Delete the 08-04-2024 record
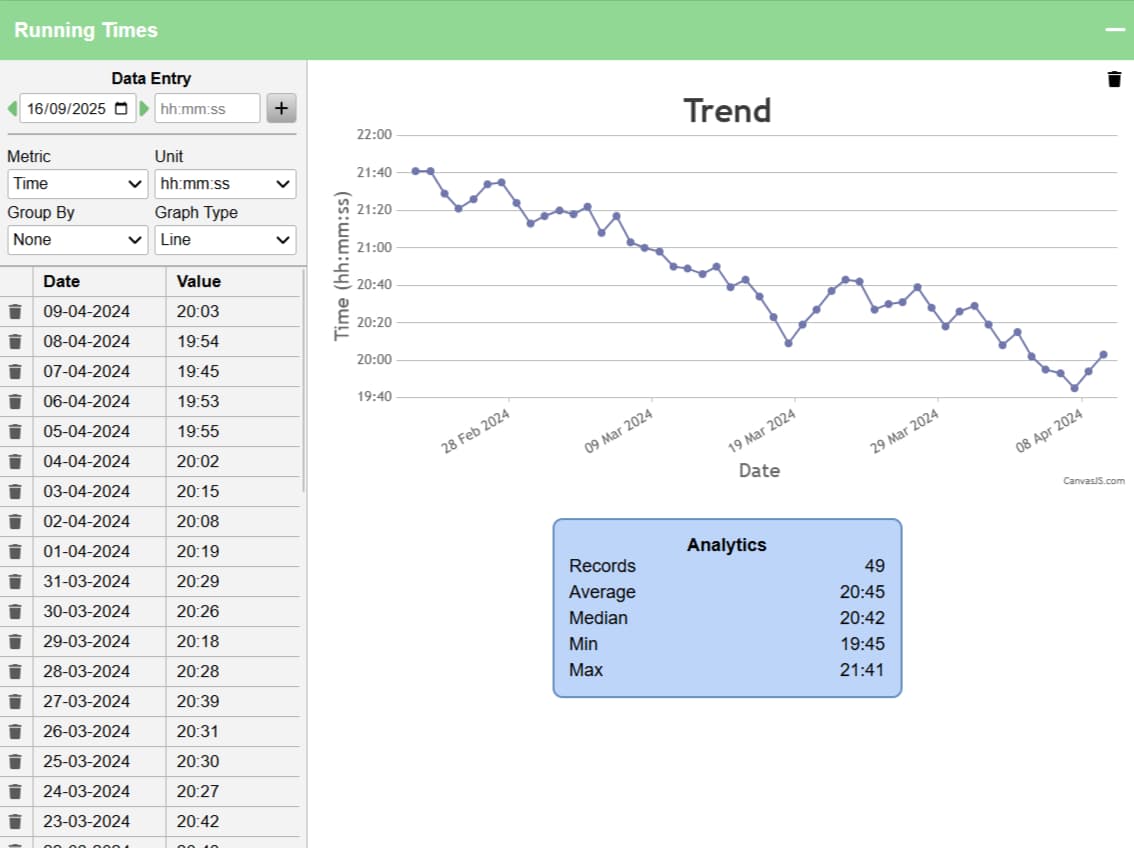The width and height of the screenshot is (1134, 848). coord(15,342)
